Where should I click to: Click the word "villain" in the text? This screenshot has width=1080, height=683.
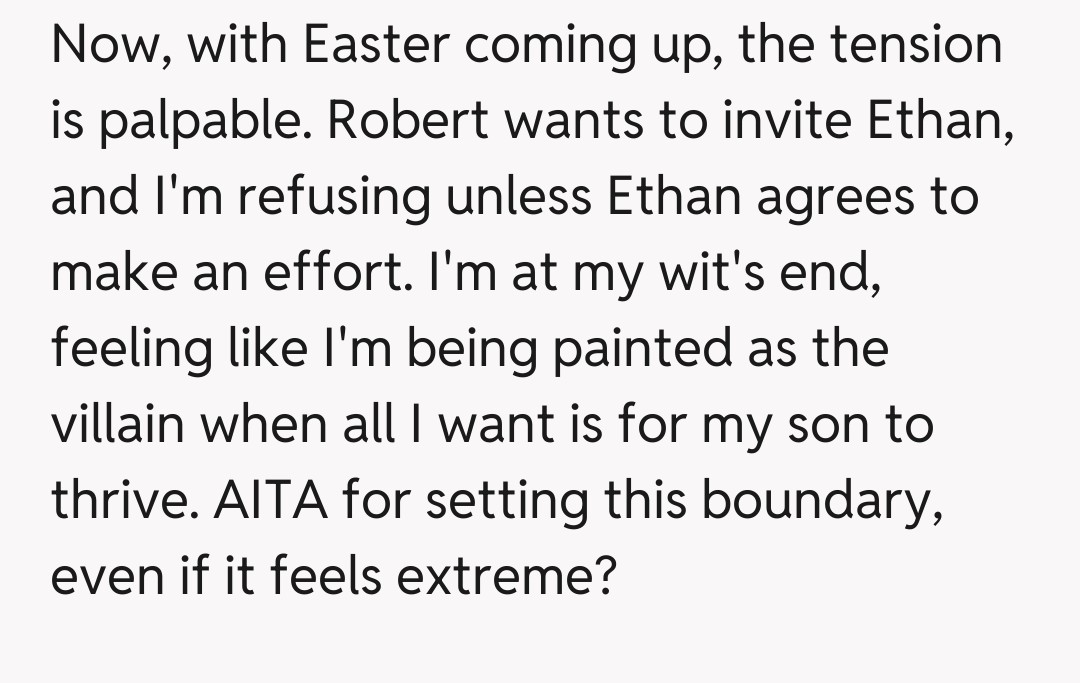coord(118,426)
